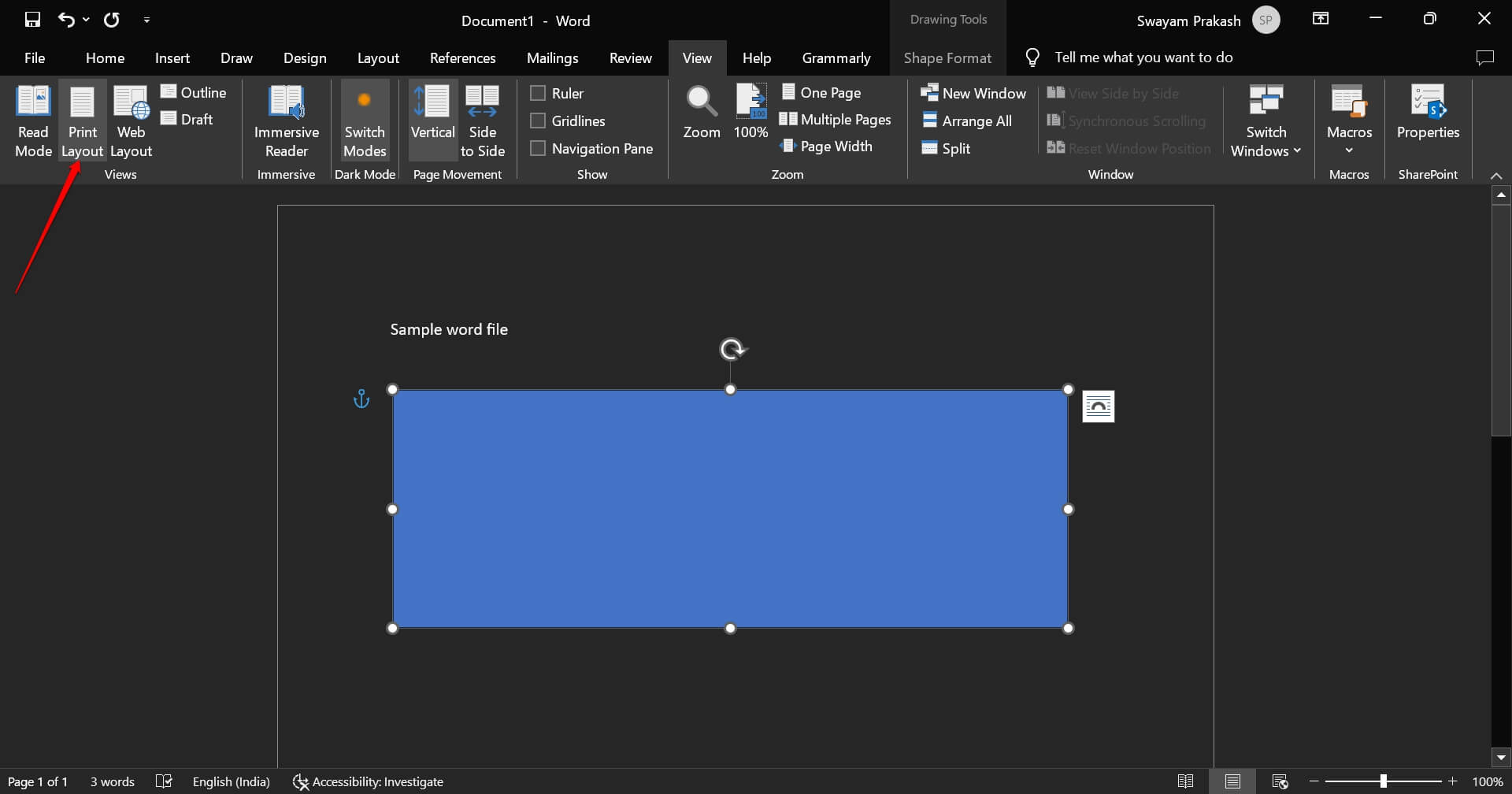Set zoom to 100%
This screenshot has width=1512, height=794.
pyautogui.click(x=749, y=112)
